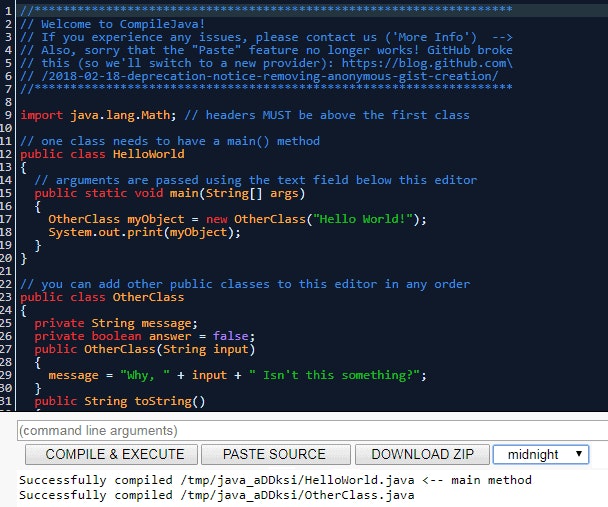
Task: Click the COMPILE & EXECUTE button
Action: (111, 454)
